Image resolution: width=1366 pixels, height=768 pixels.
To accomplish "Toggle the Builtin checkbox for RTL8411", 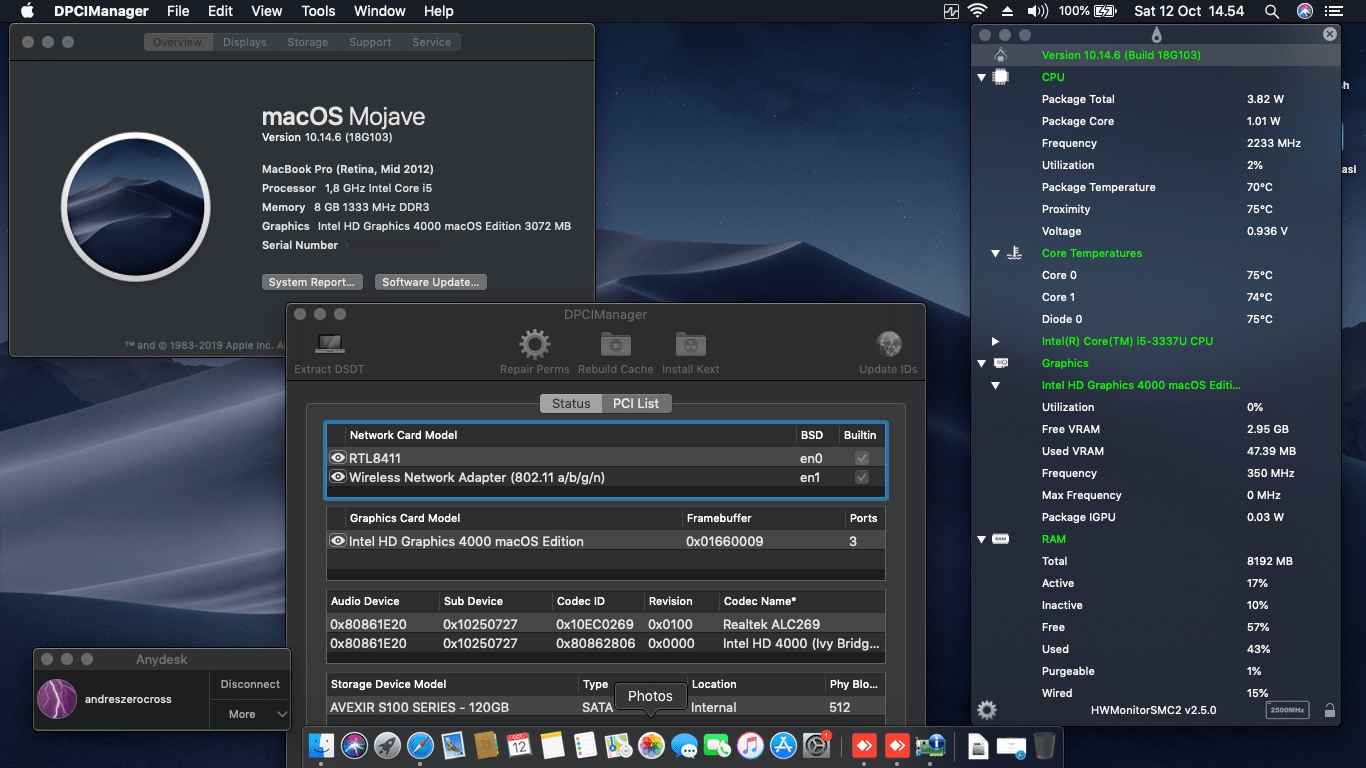I will coord(862,456).
